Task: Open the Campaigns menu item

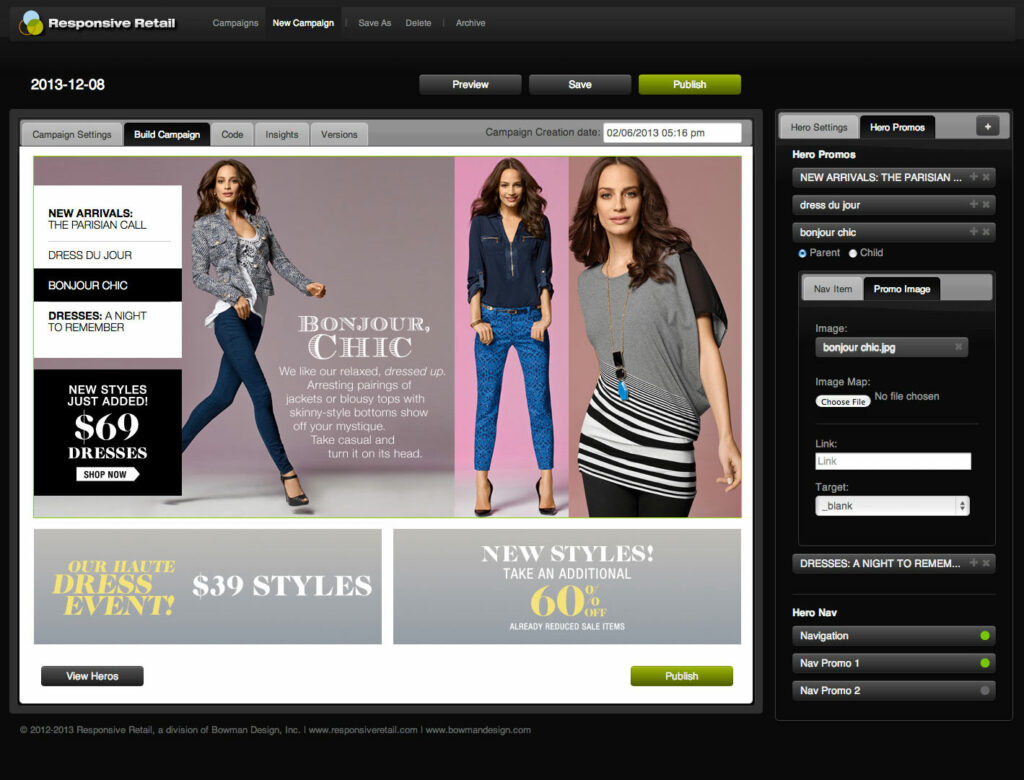Action: pyautogui.click(x=235, y=23)
